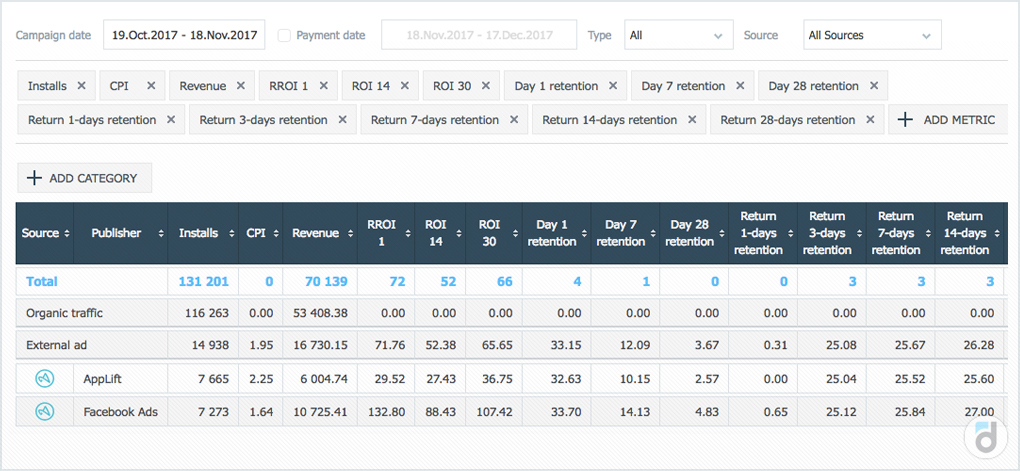Screen dimensions: 1020x471
Task: Remove the Installs metric chip
Action: point(81,86)
